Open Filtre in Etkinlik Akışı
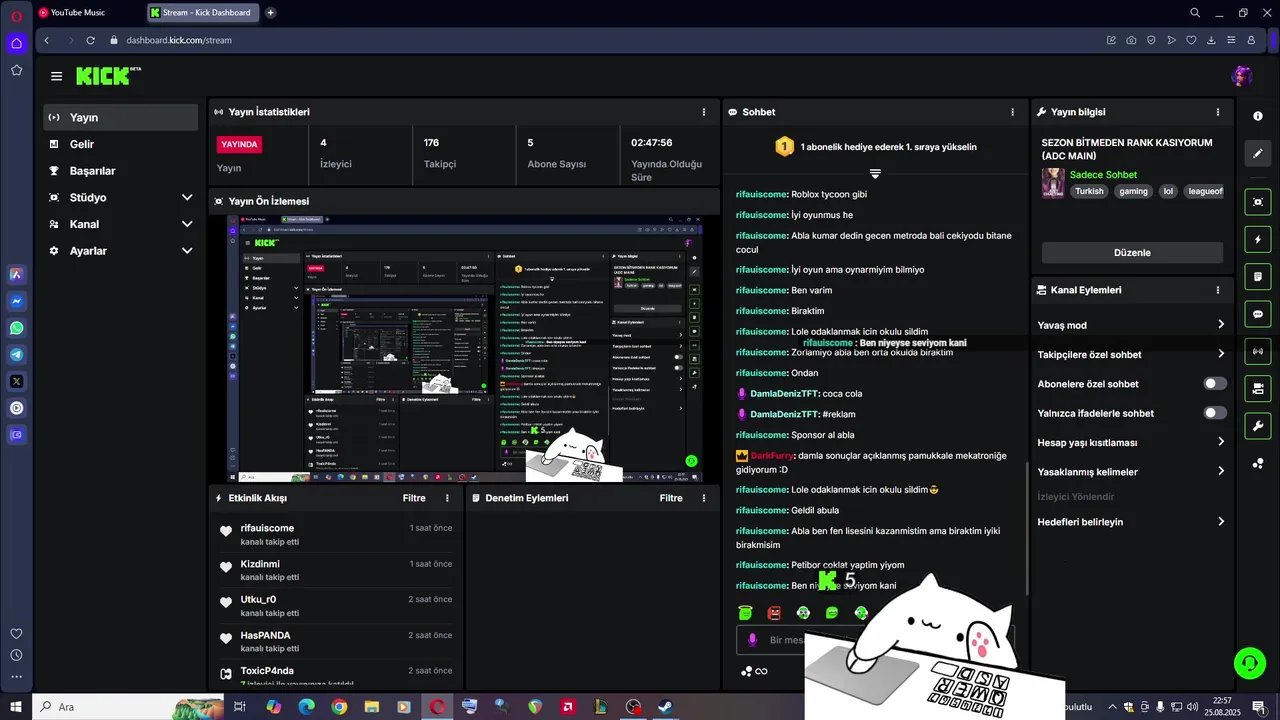Screen dimensions: 1280x720 (x=414, y=498)
